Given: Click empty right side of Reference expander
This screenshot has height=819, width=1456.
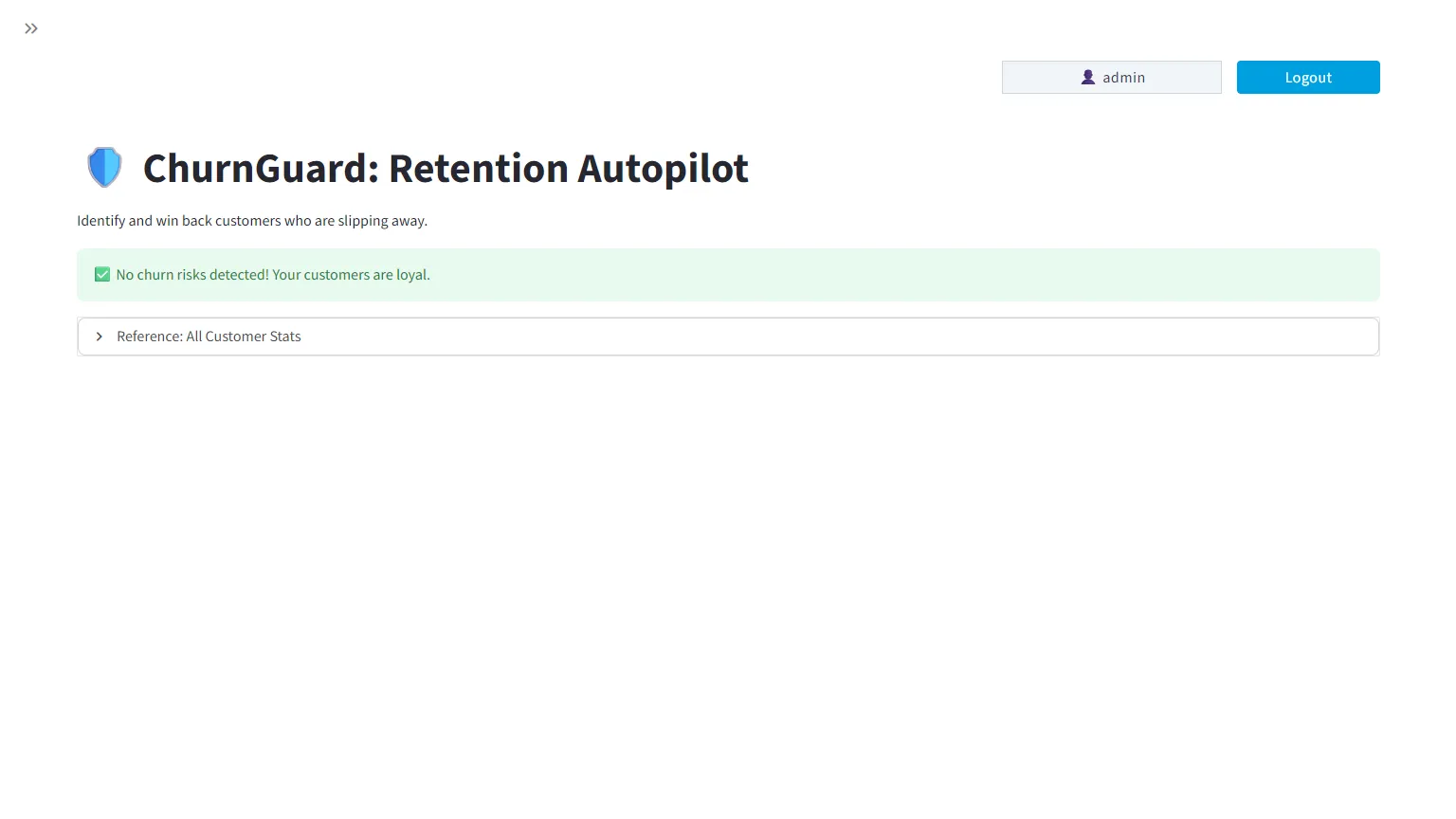Looking at the screenshot, I should tap(853, 337).
